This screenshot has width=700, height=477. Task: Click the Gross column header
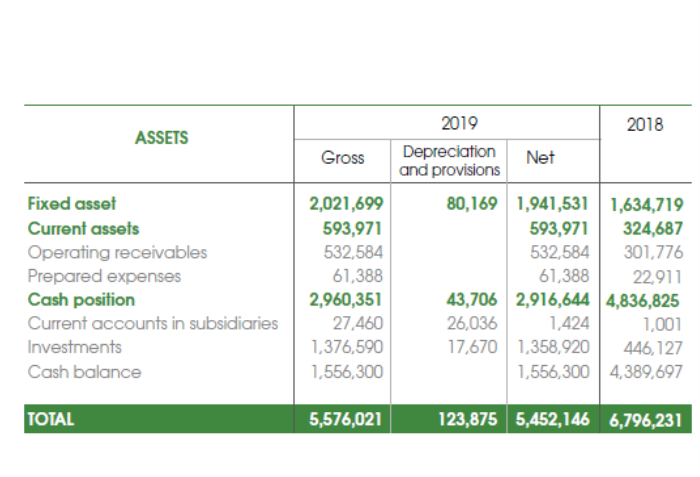342,158
